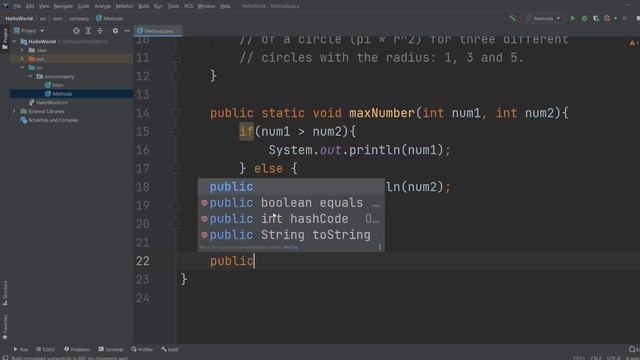Open the Tools menu
The width and height of the screenshot is (640, 360).
(173, 6)
